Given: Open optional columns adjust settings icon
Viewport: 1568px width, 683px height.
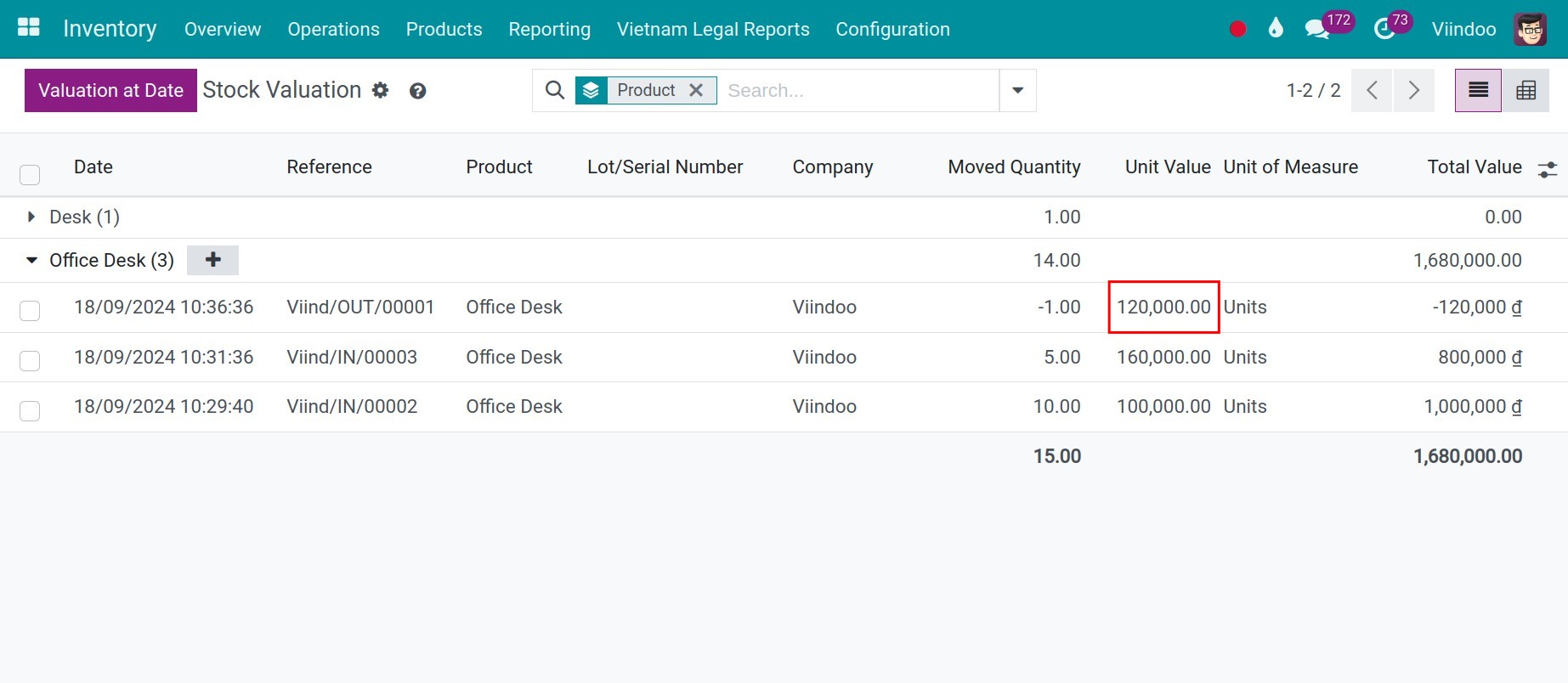Looking at the screenshot, I should tap(1547, 169).
